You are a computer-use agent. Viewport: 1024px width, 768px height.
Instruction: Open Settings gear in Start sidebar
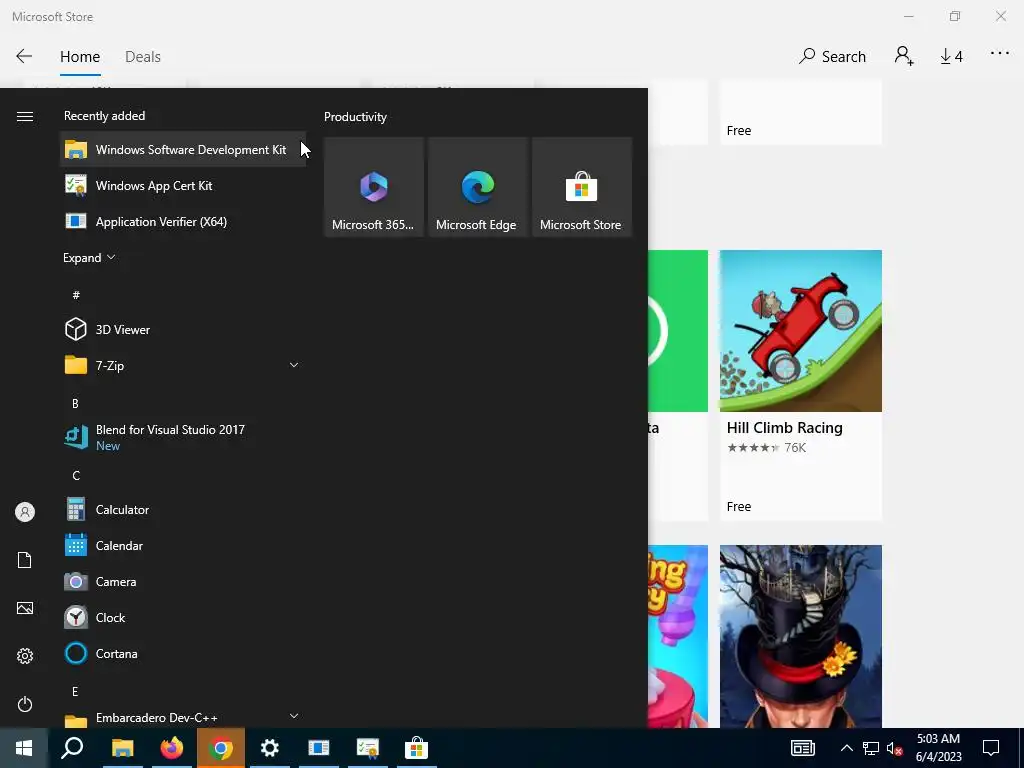click(25, 656)
